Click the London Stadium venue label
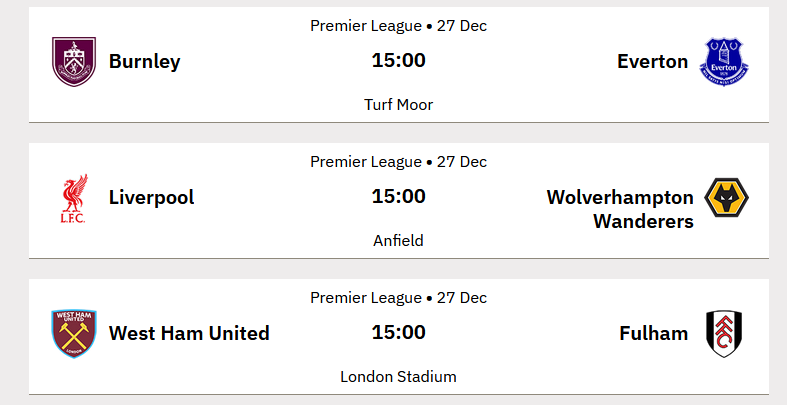This screenshot has width=787, height=405. click(398, 376)
